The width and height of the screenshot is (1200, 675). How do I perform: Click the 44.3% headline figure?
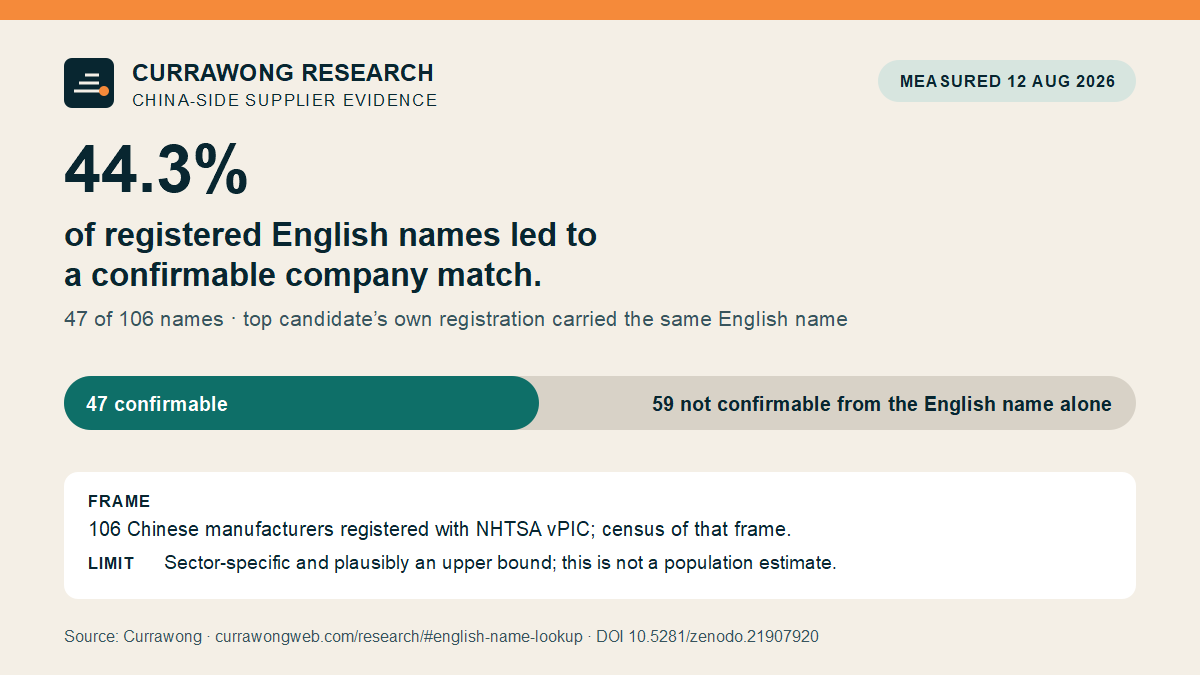156,169
